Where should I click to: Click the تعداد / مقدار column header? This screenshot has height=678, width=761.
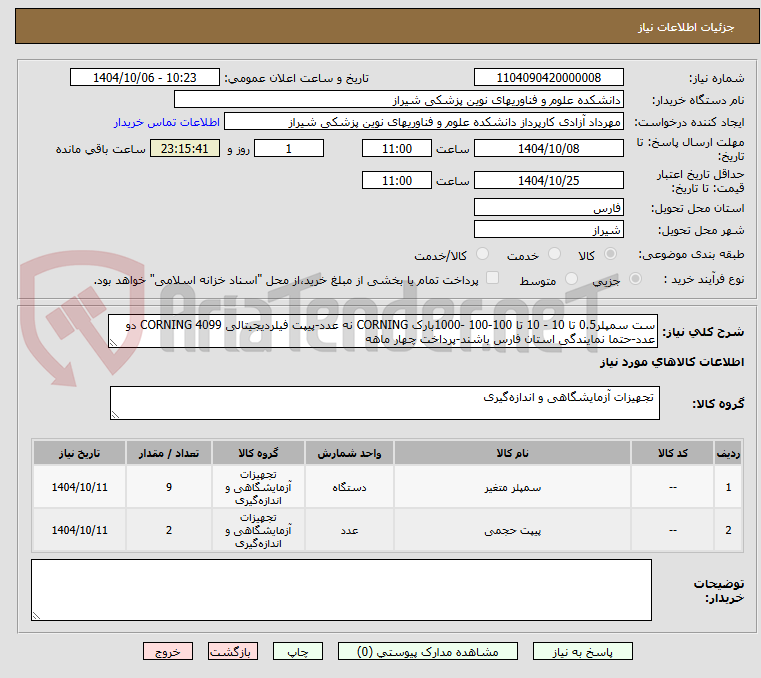click(x=168, y=453)
